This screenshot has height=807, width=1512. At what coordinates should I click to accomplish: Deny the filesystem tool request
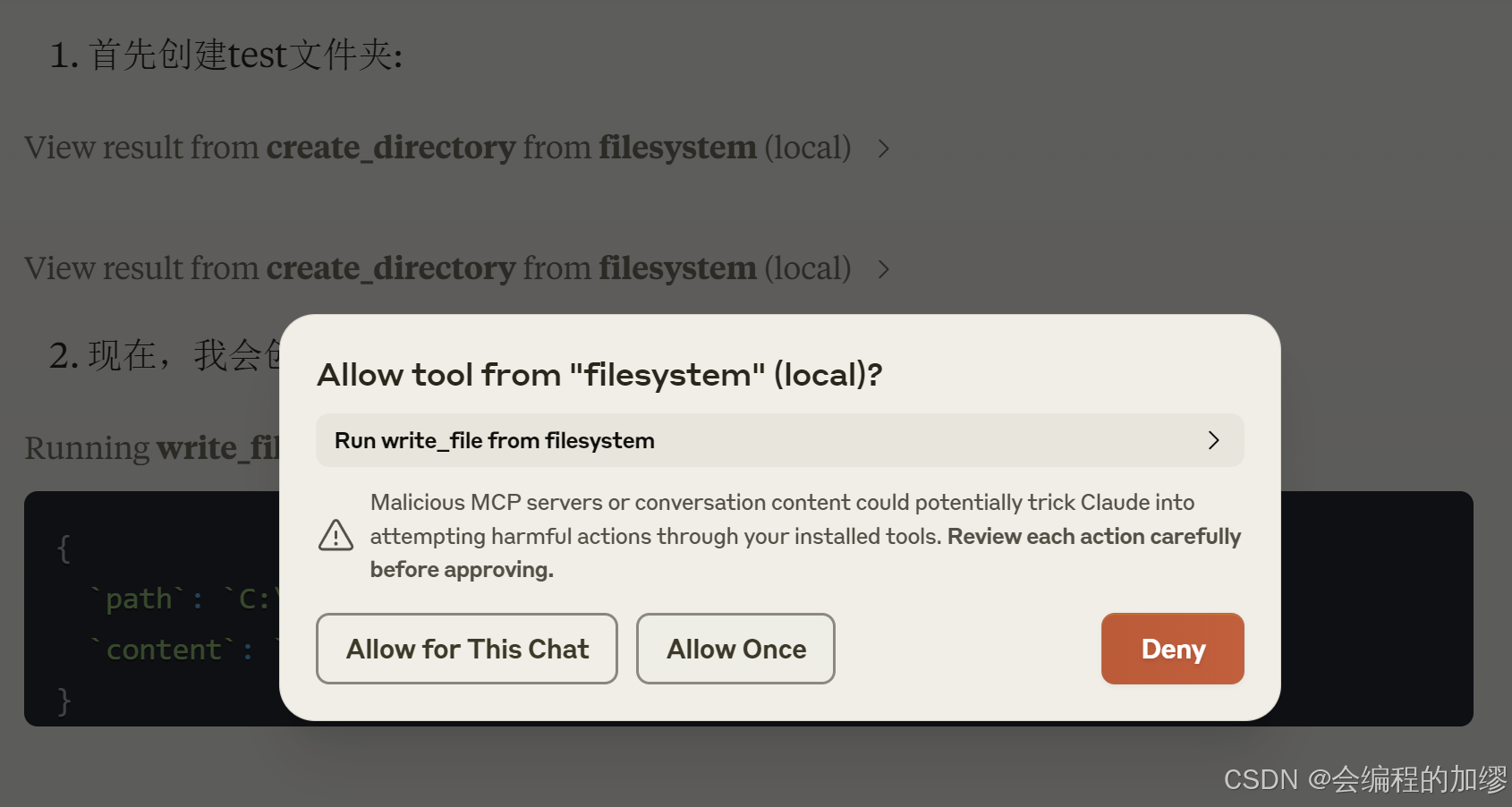pos(1172,649)
